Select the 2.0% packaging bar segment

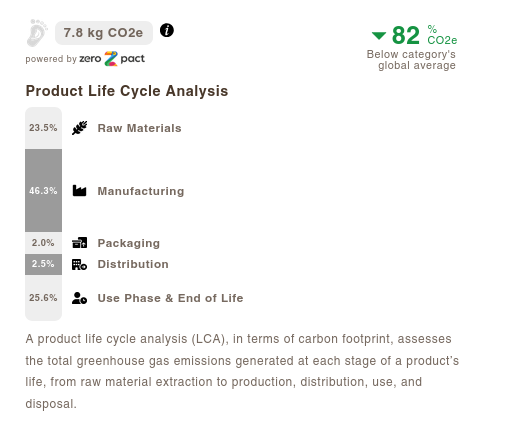tap(43, 243)
